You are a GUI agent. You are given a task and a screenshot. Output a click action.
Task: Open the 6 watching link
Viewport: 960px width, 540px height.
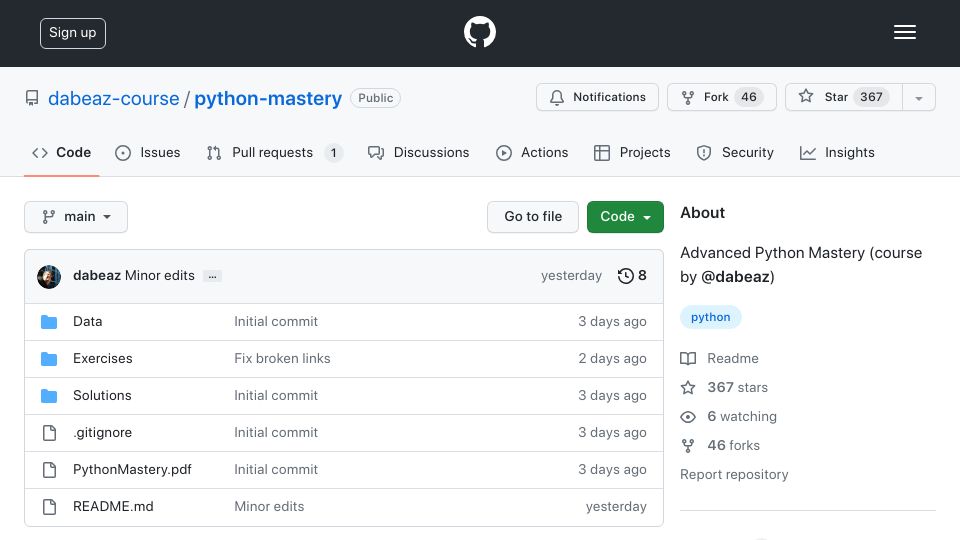pos(729,416)
